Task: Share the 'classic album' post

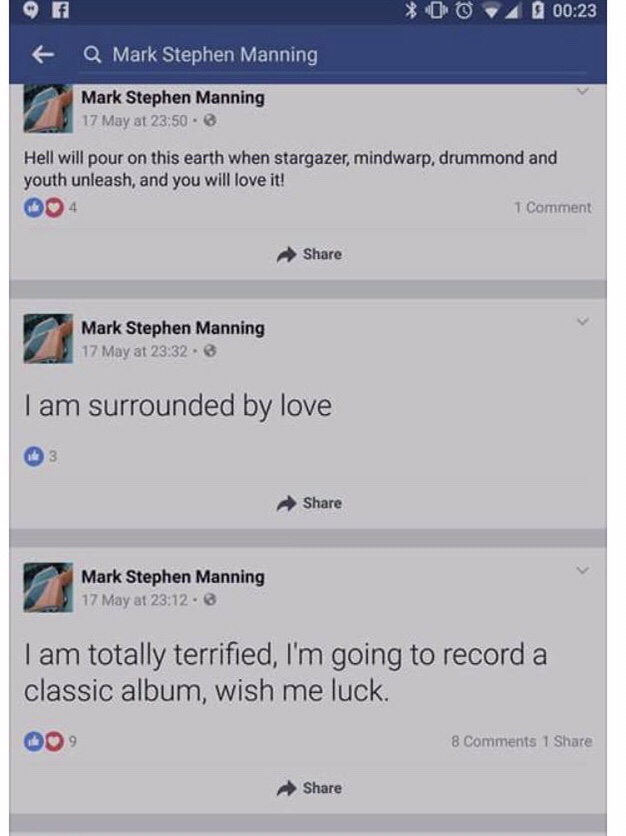Action: (x=309, y=788)
